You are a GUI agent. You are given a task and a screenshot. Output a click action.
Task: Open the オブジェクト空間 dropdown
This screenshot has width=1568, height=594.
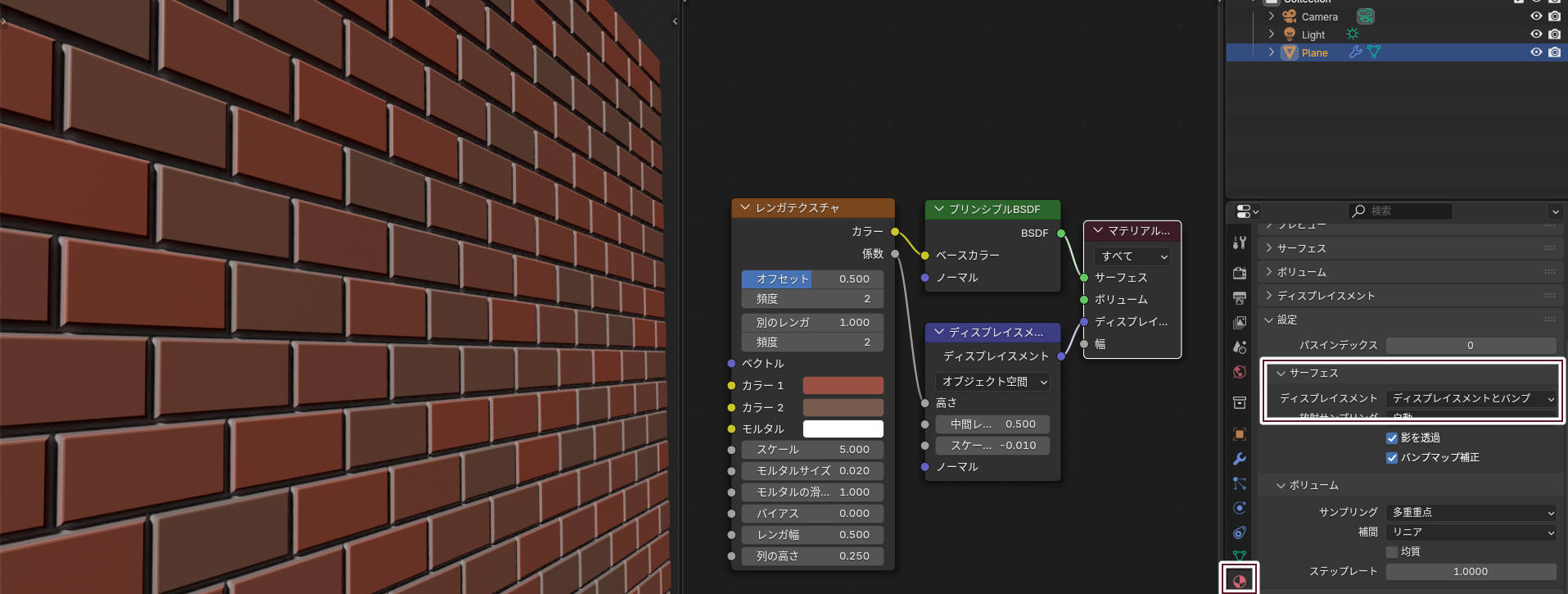pos(993,382)
